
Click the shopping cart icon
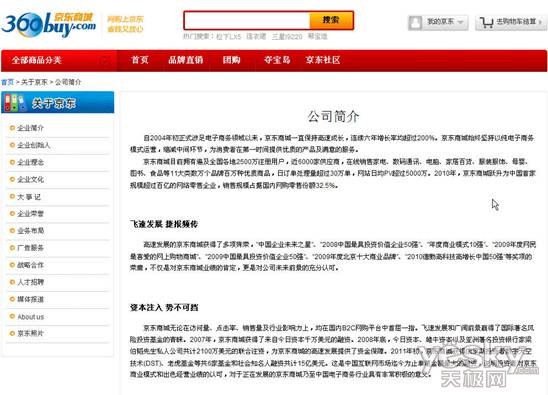(x=486, y=23)
